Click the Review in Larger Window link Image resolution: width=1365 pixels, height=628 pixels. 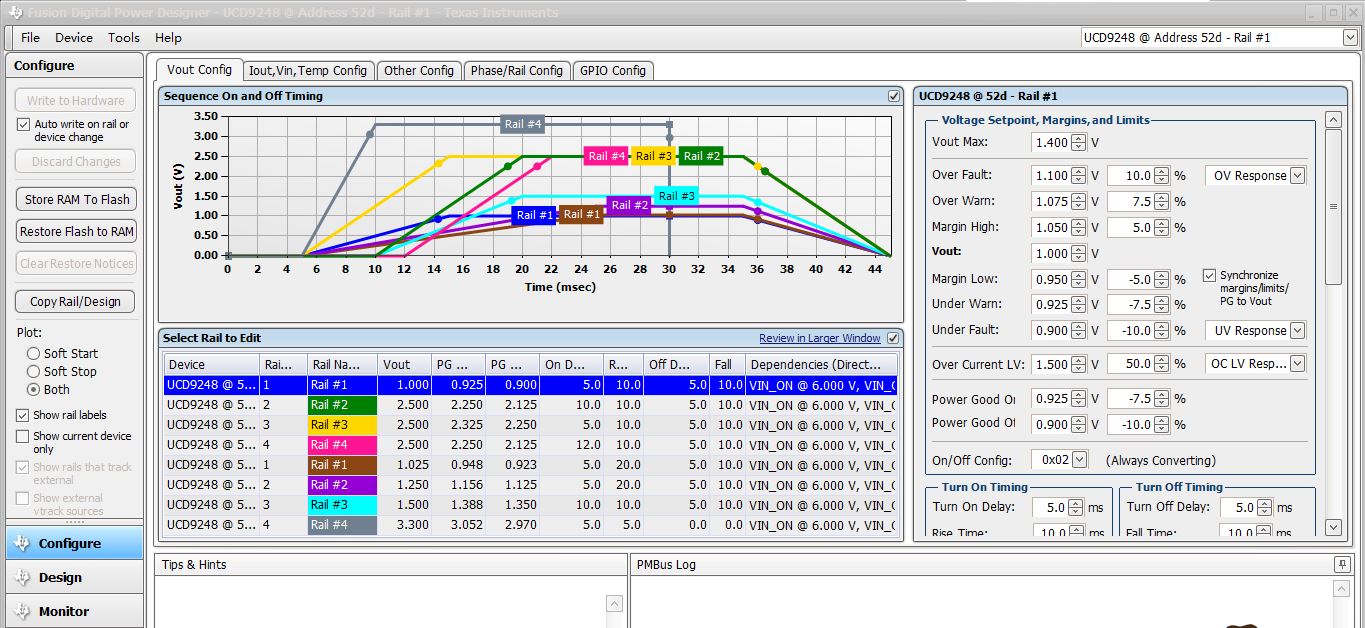(x=819, y=338)
